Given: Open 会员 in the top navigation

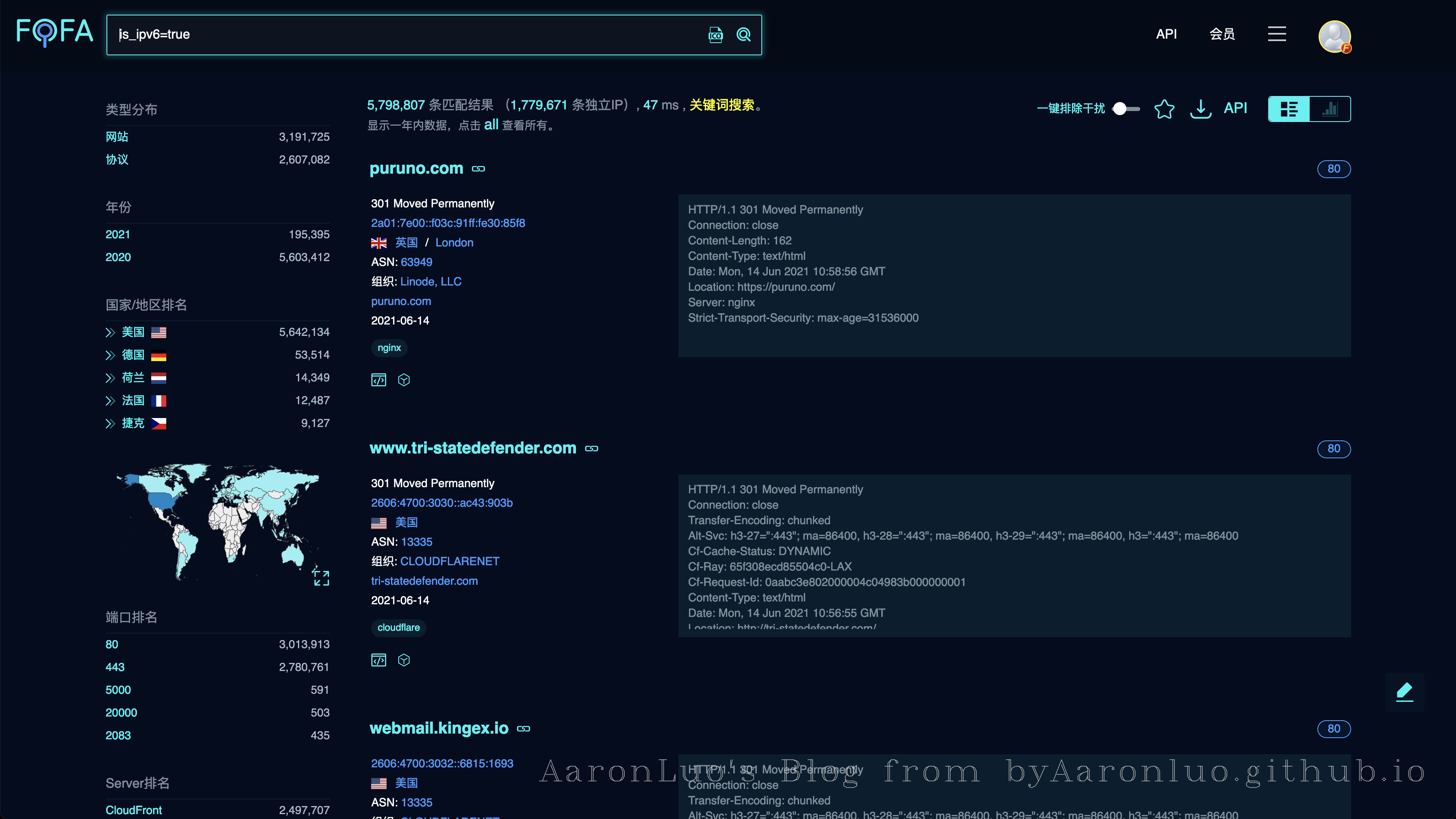Looking at the screenshot, I should (x=1222, y=35).
